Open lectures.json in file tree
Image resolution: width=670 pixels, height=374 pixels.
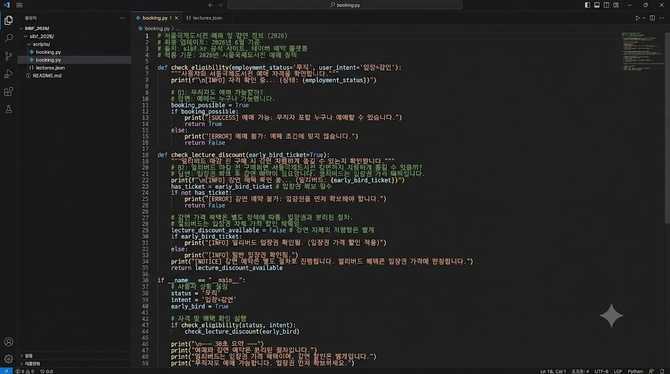(x=74, y=68)
